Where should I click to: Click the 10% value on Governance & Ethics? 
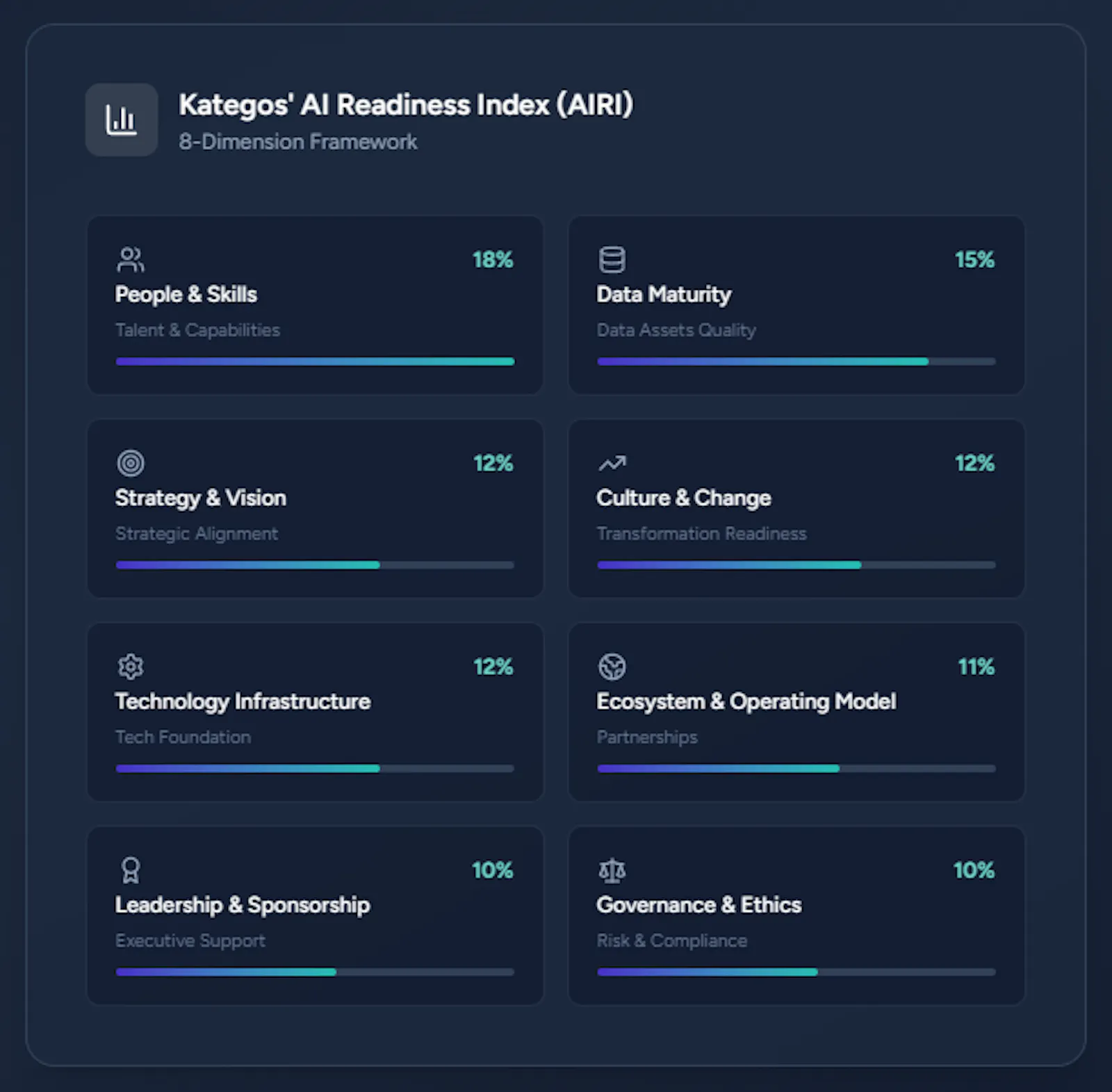974,870
